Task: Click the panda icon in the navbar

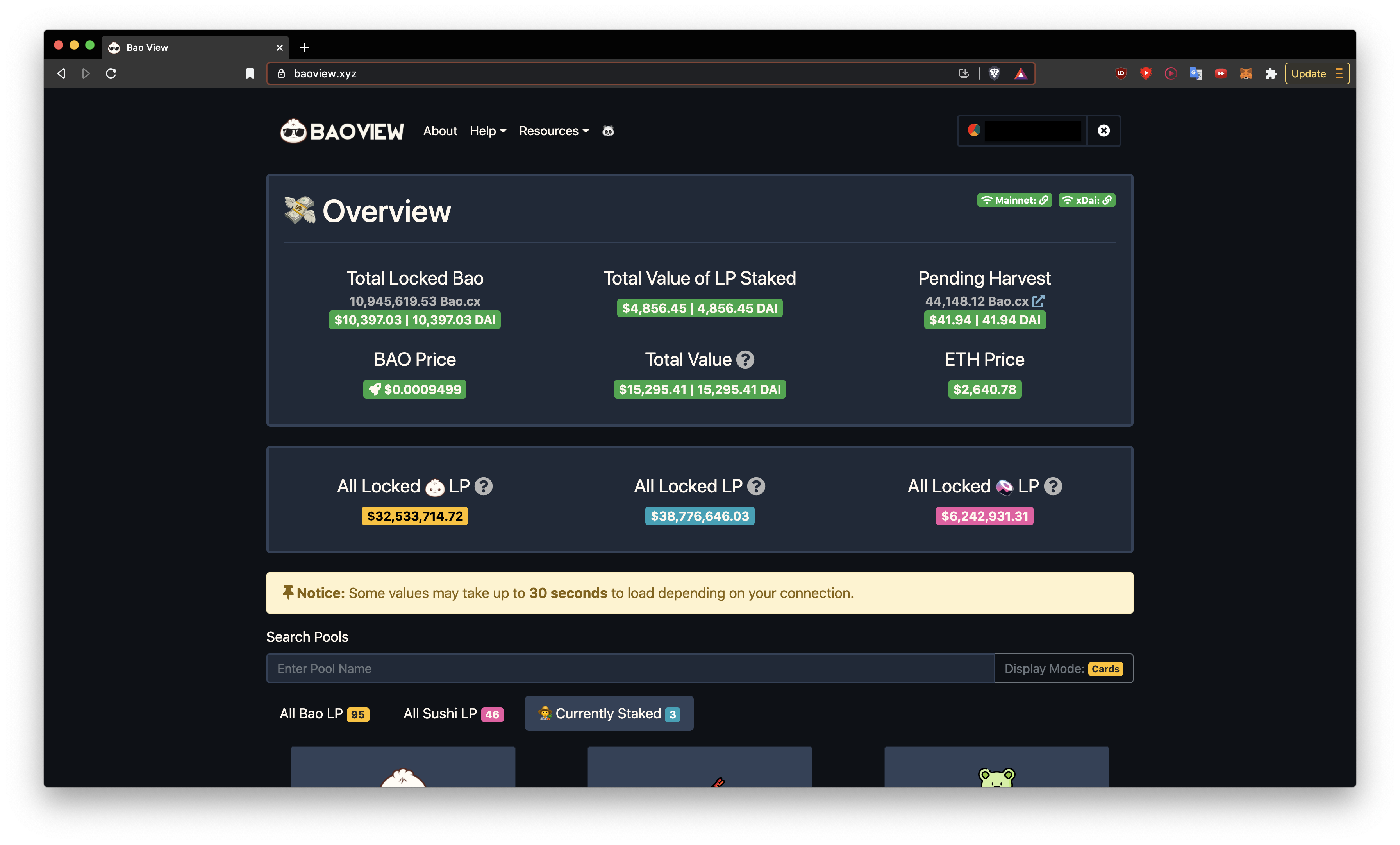Action: (x=608, y=131)
